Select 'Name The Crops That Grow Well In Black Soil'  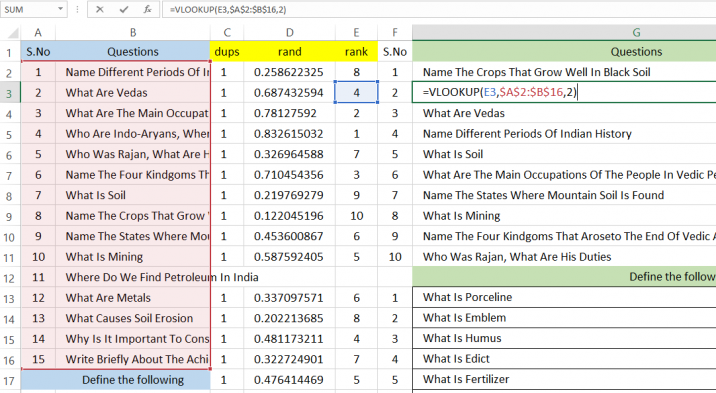[564, 72]
